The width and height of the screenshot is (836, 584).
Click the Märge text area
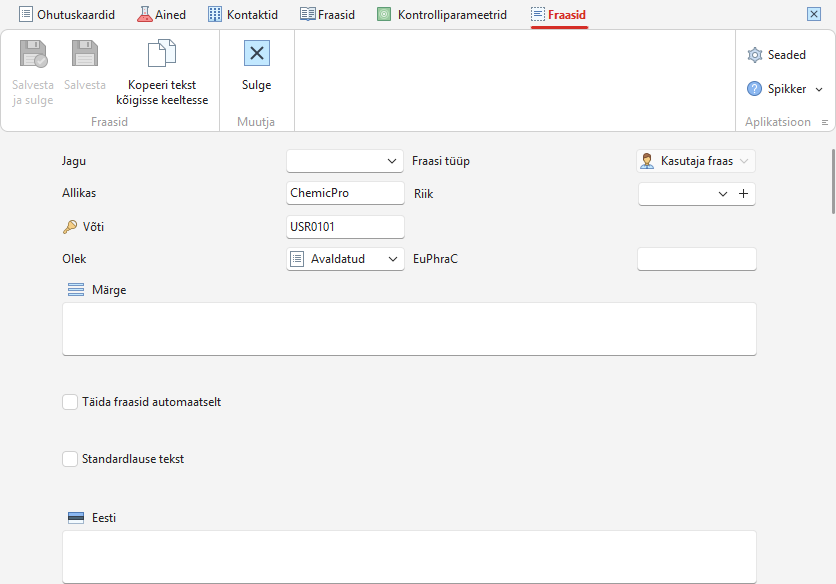tap(409, 329)
